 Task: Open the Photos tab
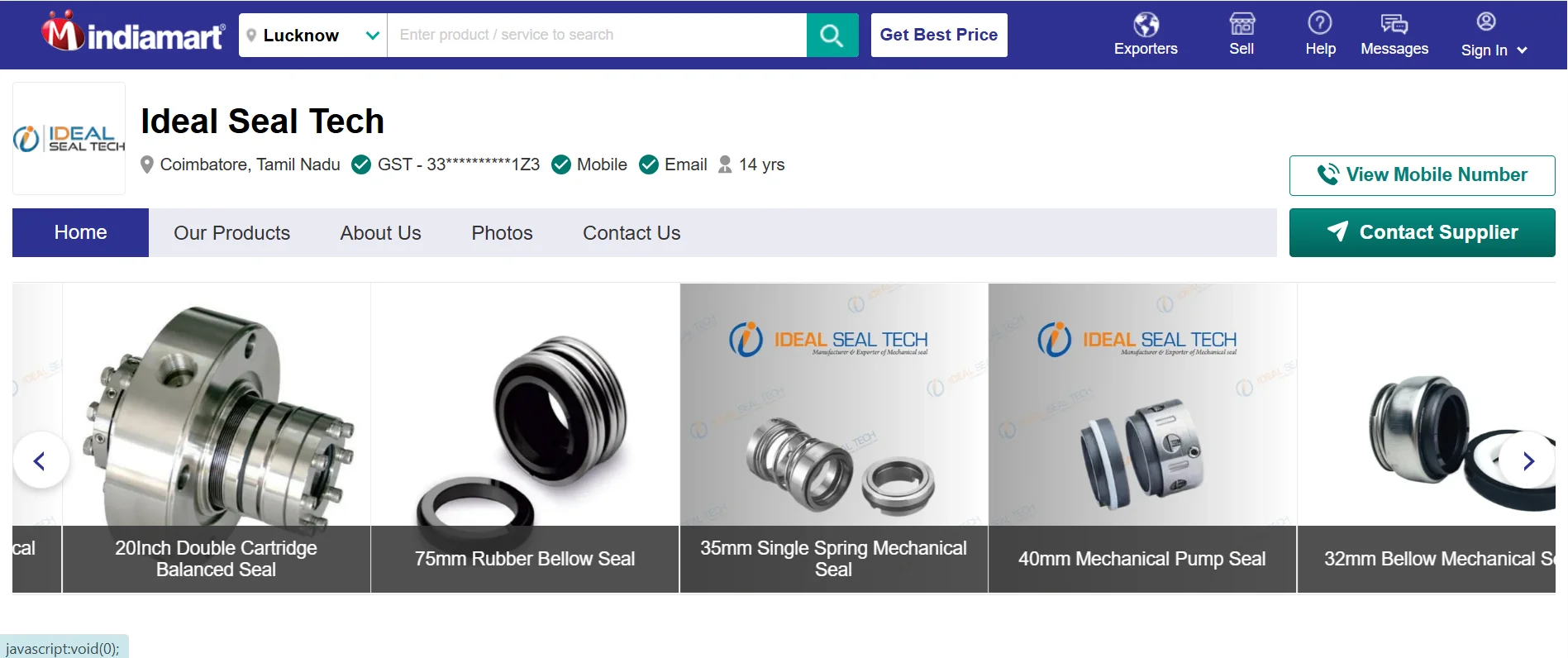tap(502, 232)
